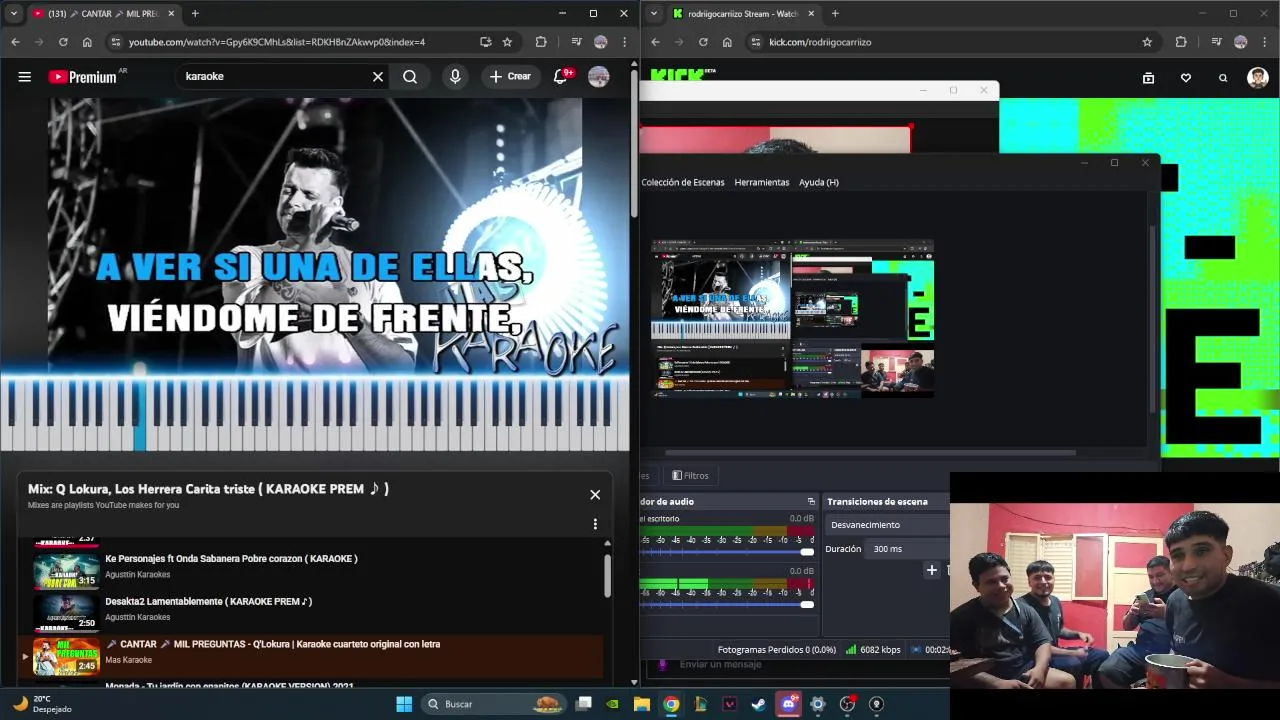
Task: Click the Duración 300 ms field
Action: coord(908,549)
